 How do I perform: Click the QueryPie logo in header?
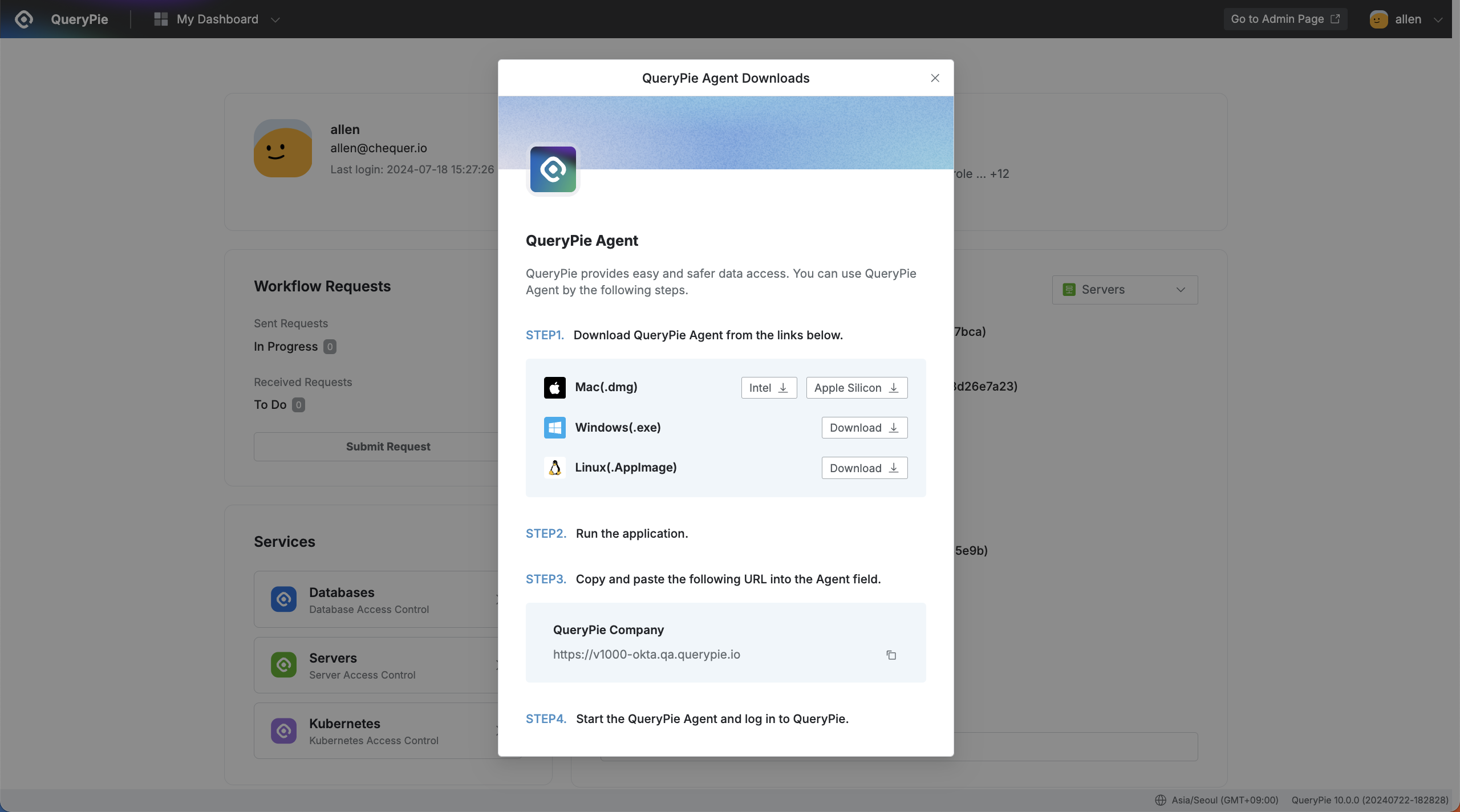coord(24,19)
